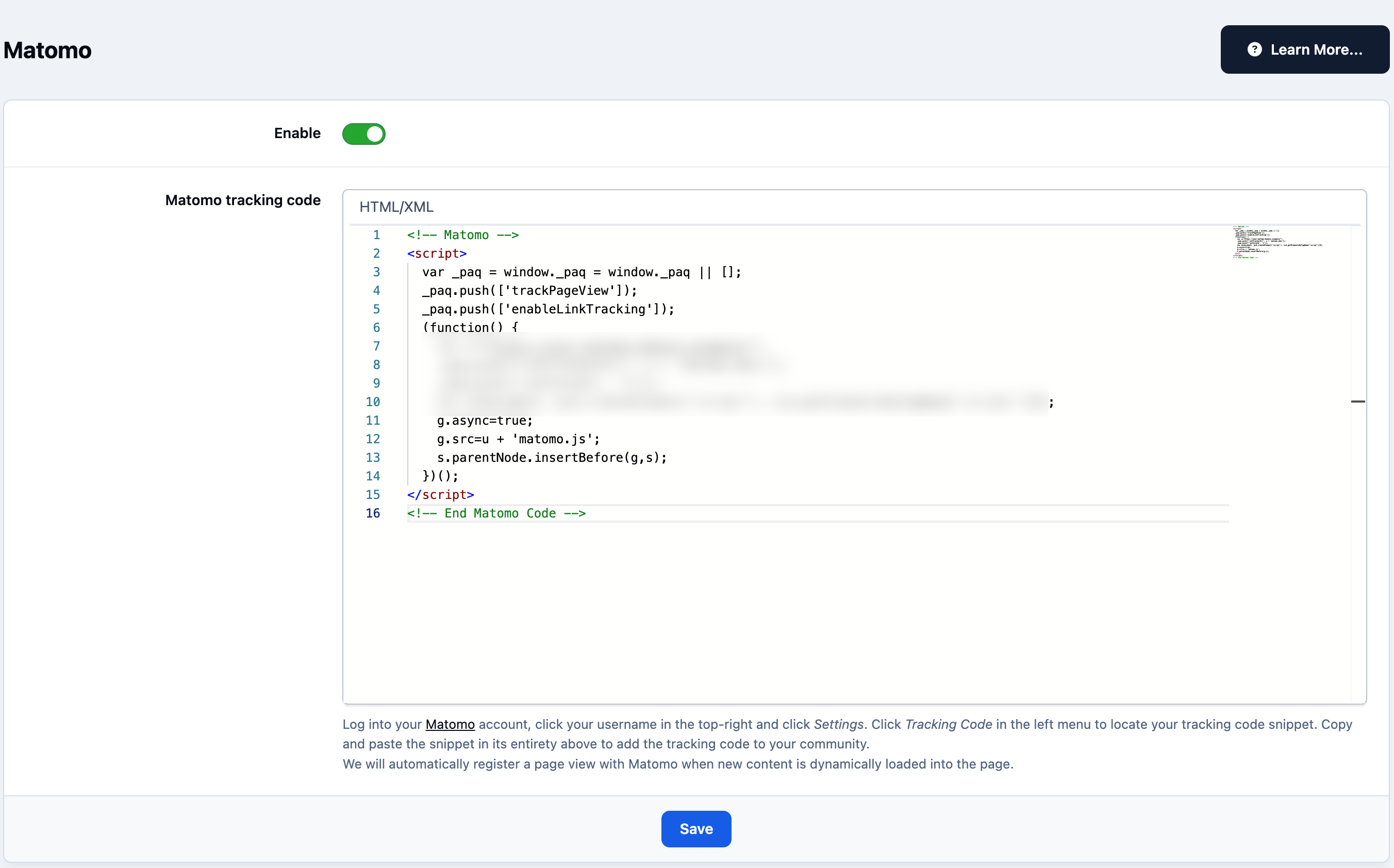The image size is (1394, 868).
Task: Click the code minimap thumbnail
Action: [1277, 242]
